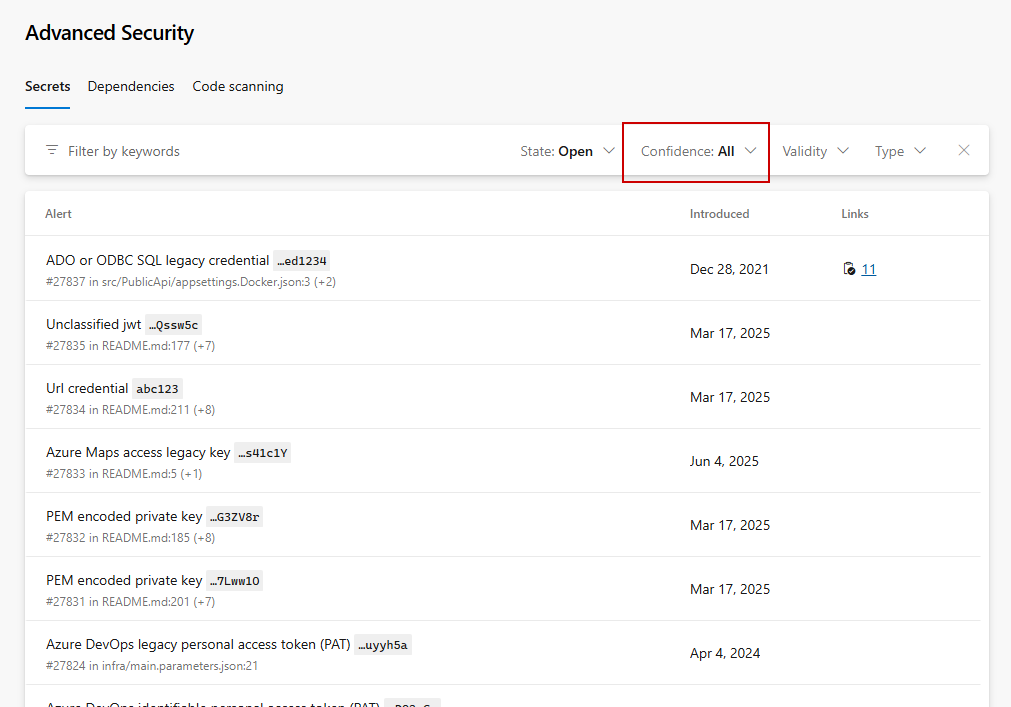1011x707 pixels.
Task: Switch to the Dependencies tab
Action: coord(131,87)
